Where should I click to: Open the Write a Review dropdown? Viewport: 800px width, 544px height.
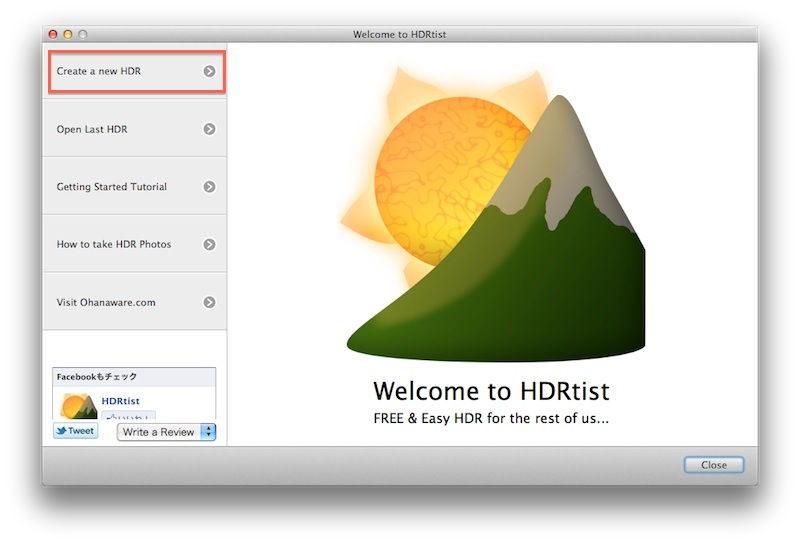click(x=166, y=432)
